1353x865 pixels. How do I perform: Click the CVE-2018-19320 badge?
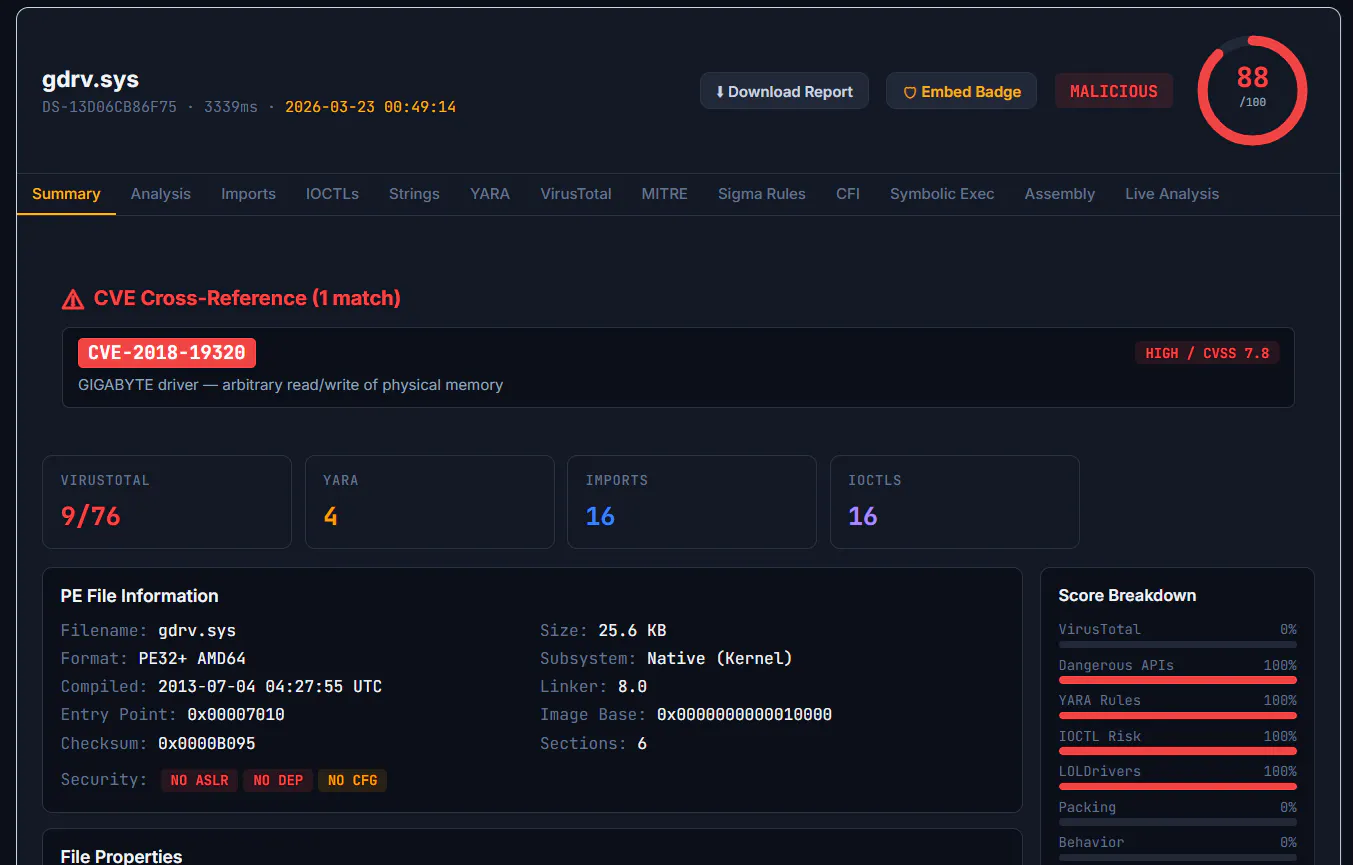coord(167,353)
